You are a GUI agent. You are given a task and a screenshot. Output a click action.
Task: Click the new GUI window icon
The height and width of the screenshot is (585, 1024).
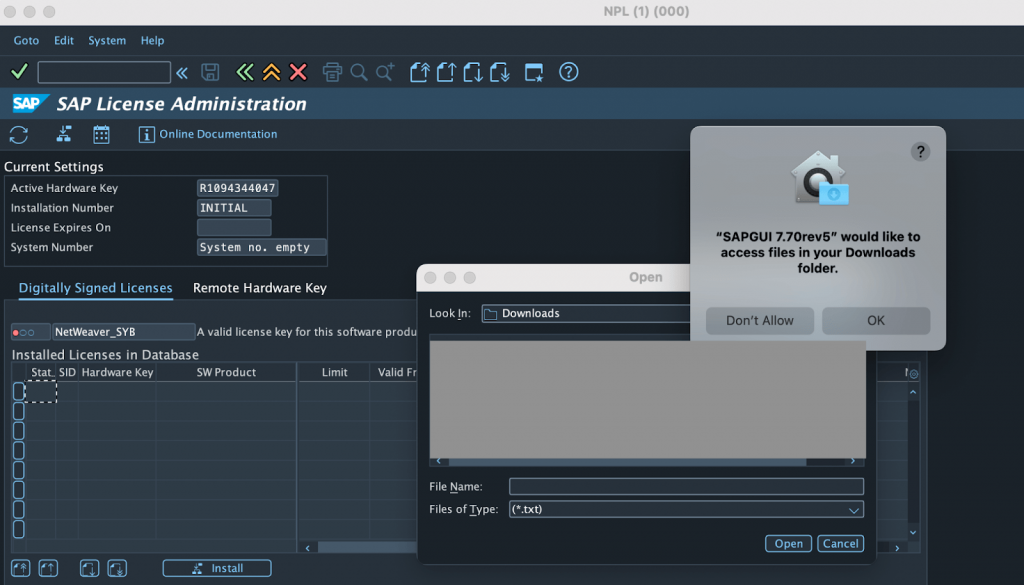pyautogui.click(x=534, y=72)
